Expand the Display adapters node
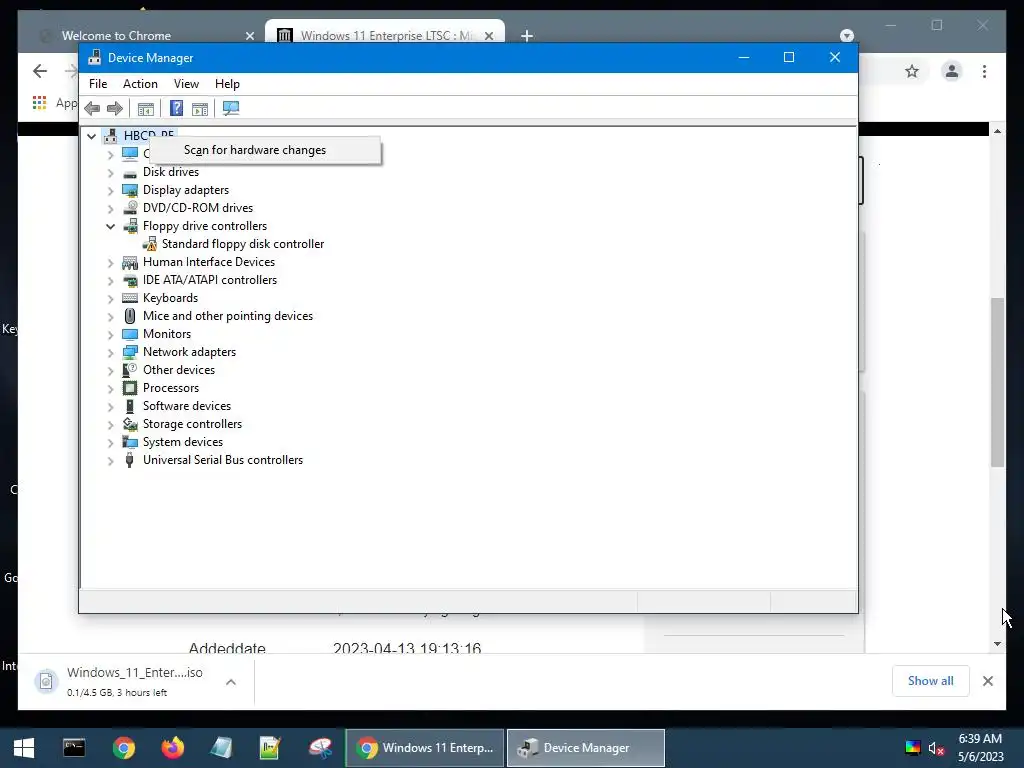Viewport: 1024px width, 768px height. (x=110, y=191)
